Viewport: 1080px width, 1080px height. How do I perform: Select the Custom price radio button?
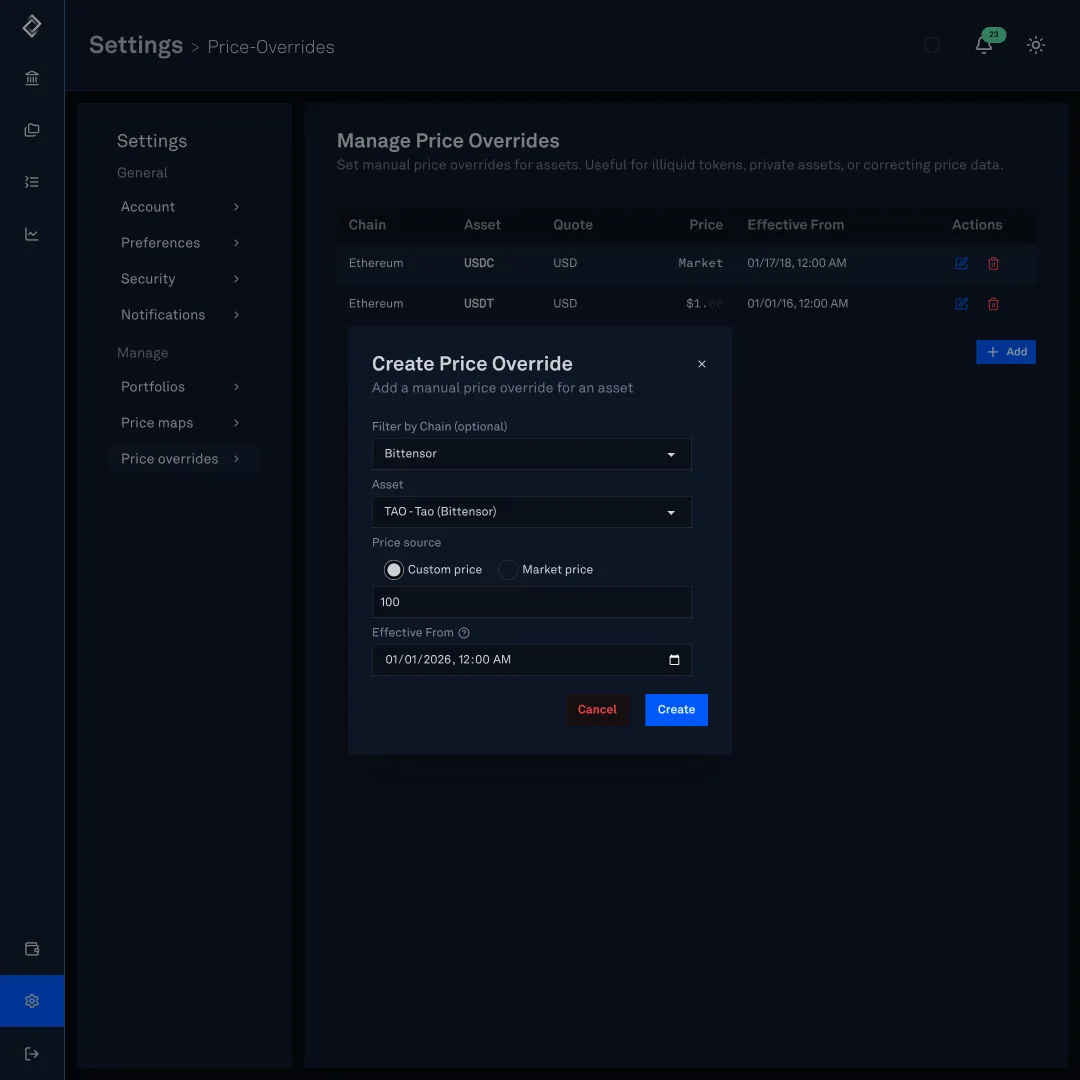(x=393, y=569)
